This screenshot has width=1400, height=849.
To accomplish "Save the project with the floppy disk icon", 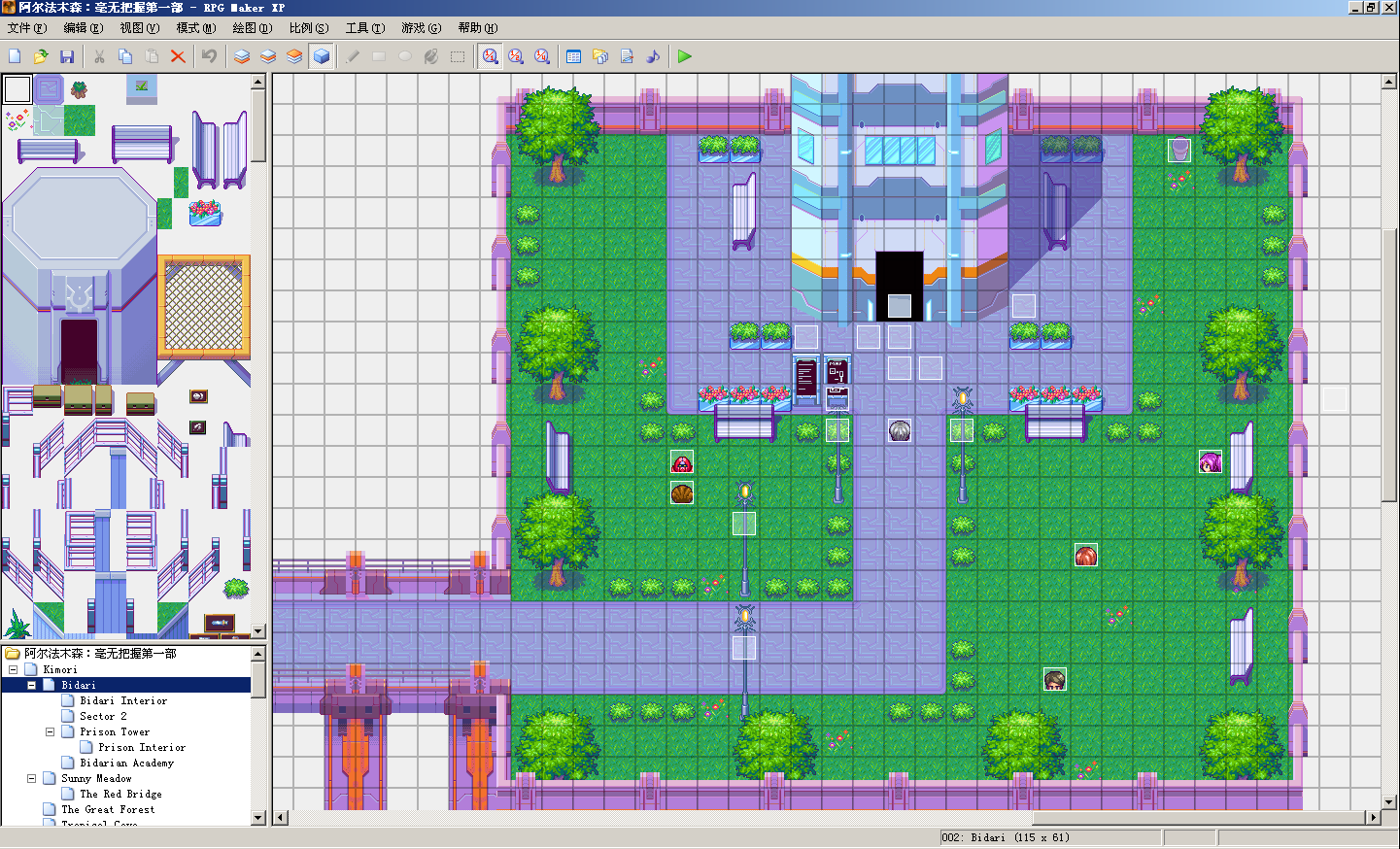I will click(x=67, y=56).
